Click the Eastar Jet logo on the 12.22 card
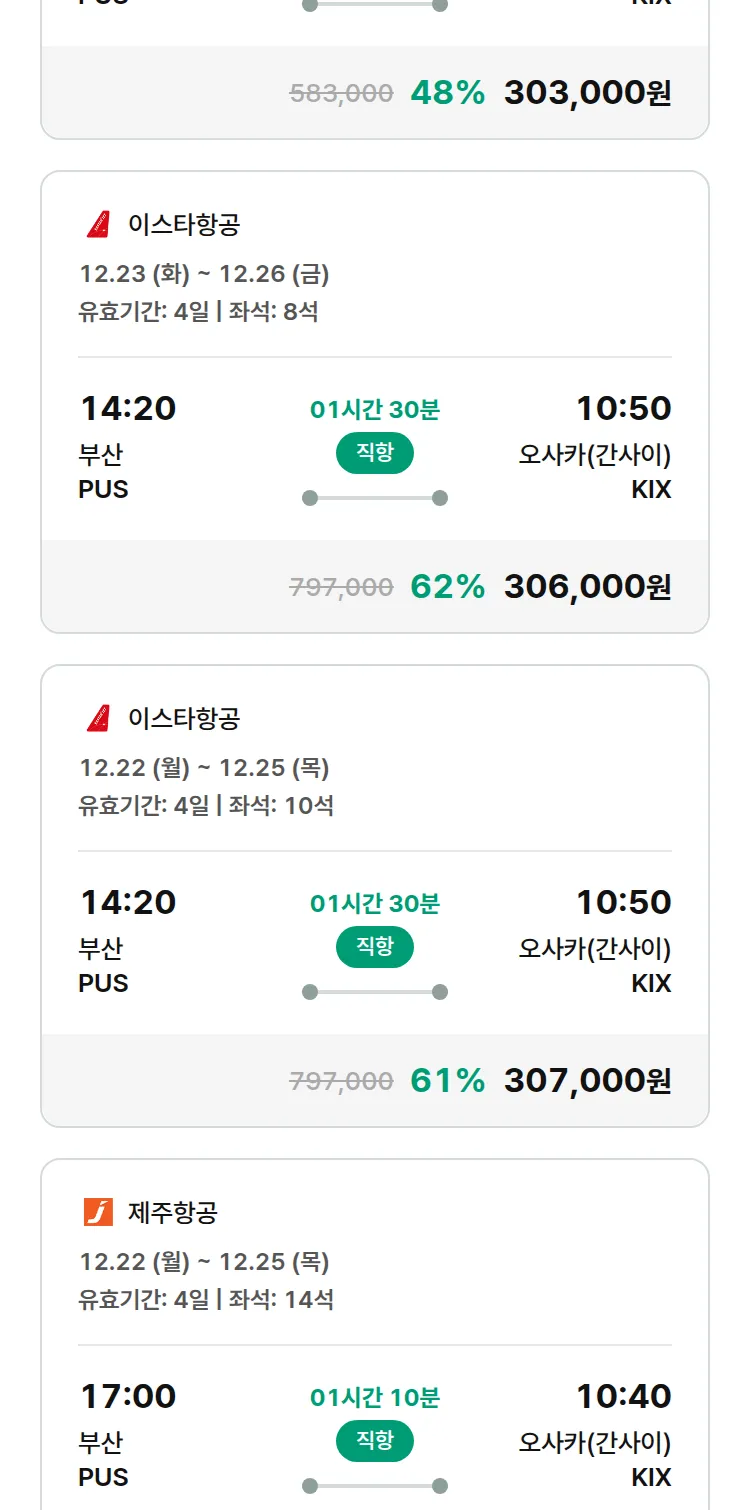 [98, 718]
